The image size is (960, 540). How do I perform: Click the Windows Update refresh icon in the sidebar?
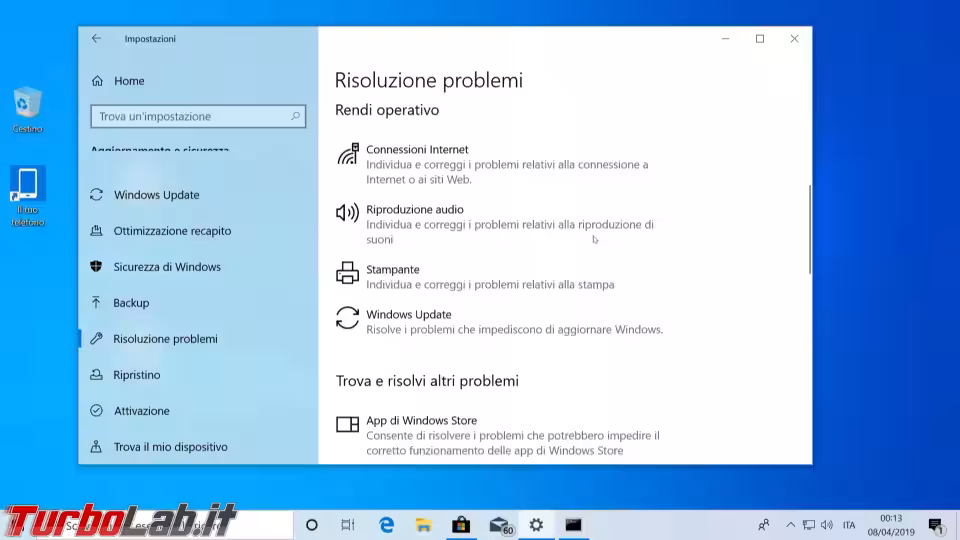click(x=97, y=195)
